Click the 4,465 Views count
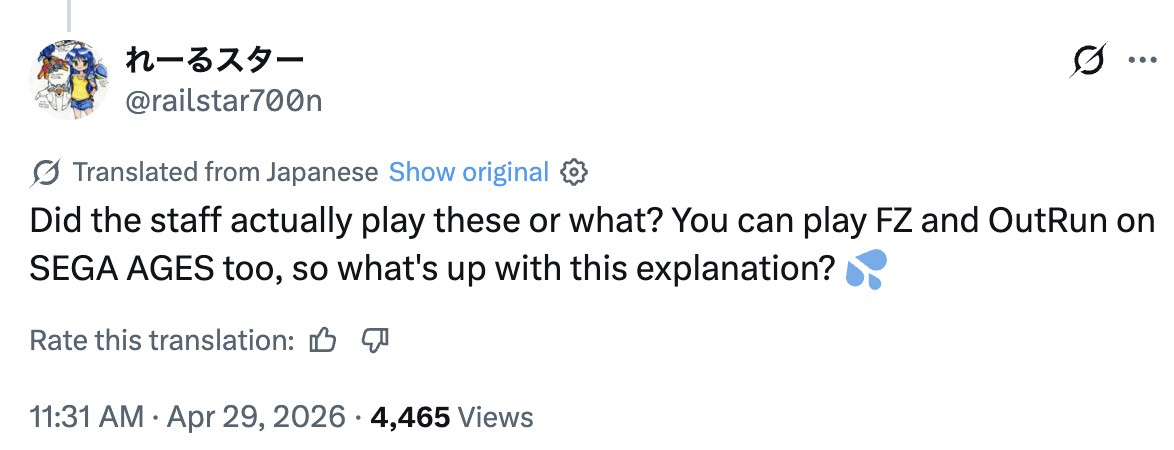Image resolution: width=1174 pixels, height=450 pixels. pos(452,417)
